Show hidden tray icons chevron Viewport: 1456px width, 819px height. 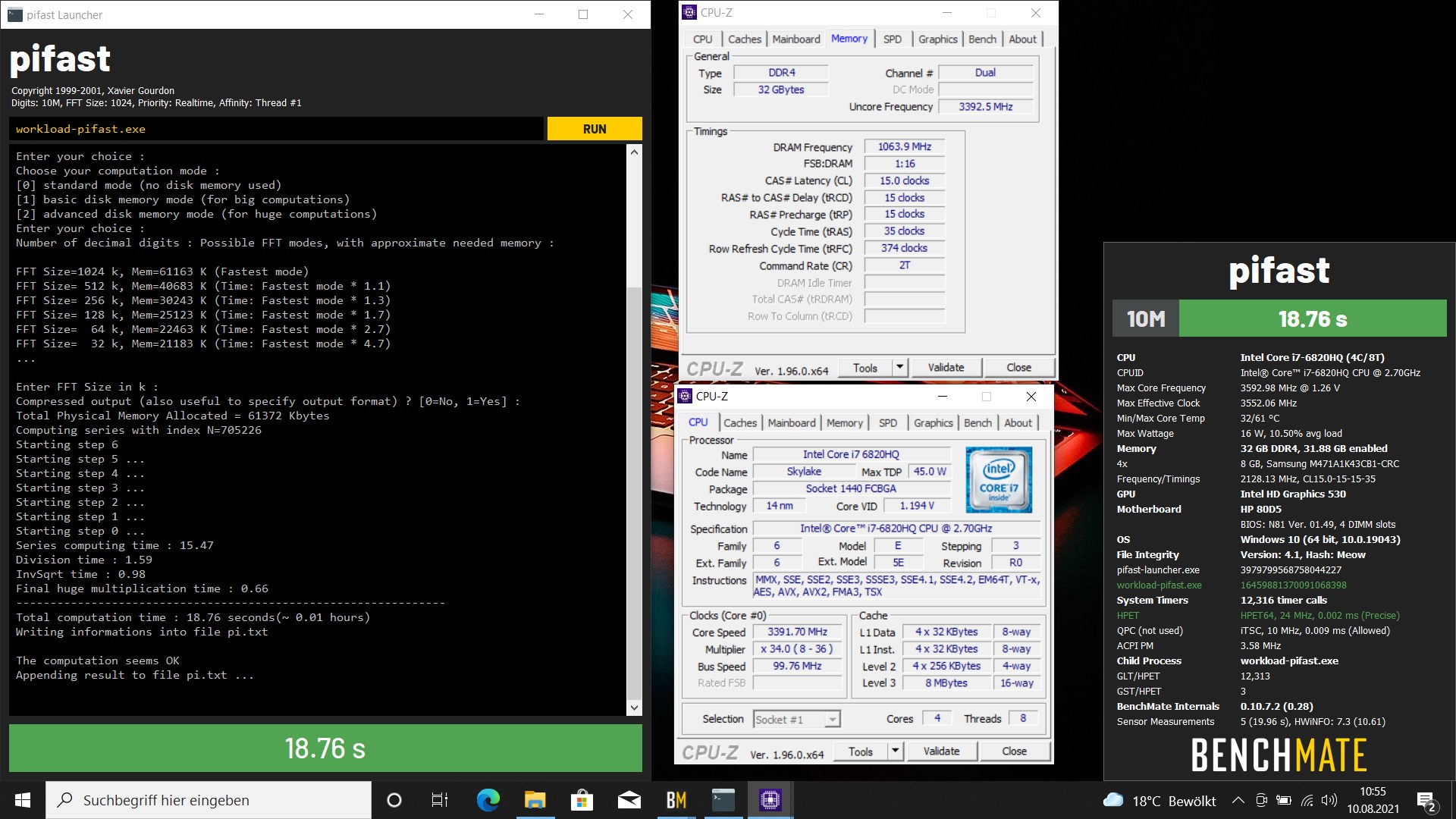(1238, 800)
